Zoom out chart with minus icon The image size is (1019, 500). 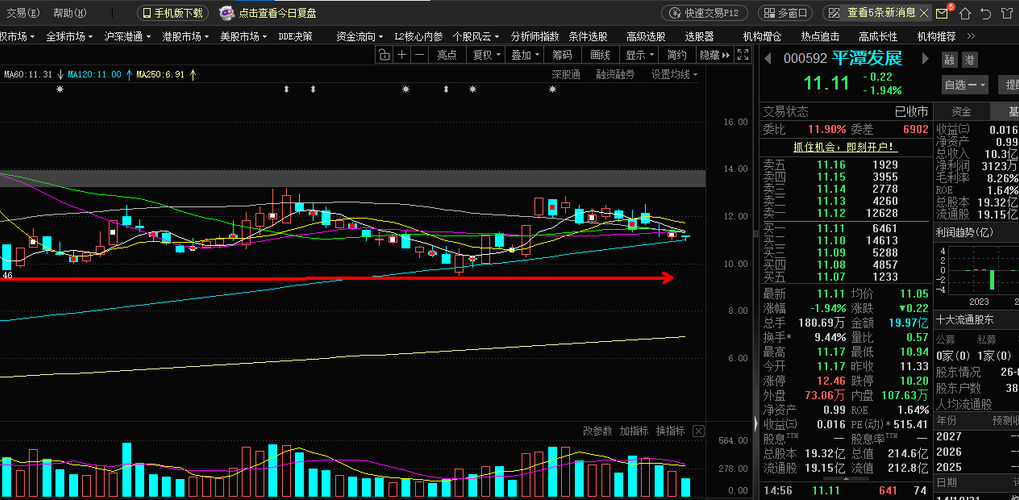pos(419,55)
